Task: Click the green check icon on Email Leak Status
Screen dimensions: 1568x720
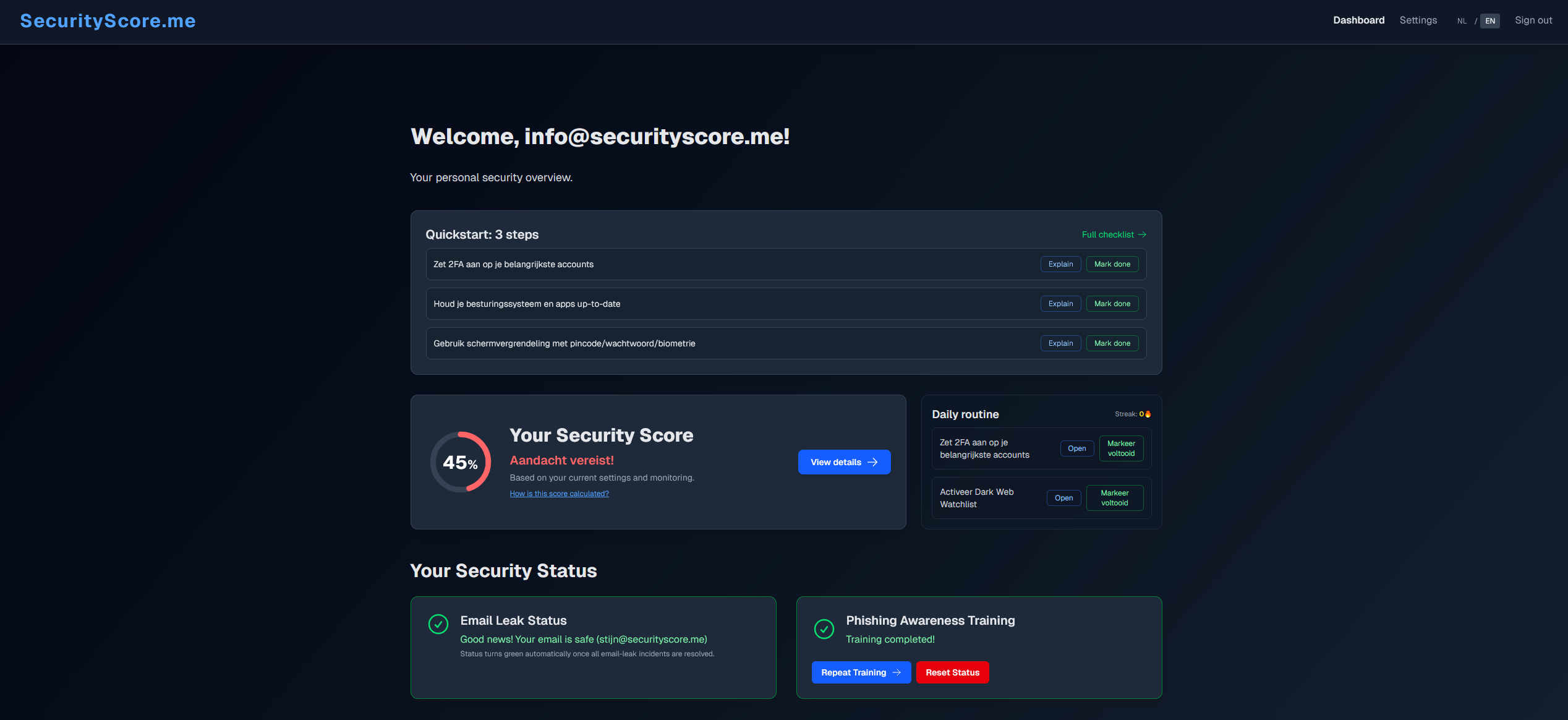Action: 438,624
